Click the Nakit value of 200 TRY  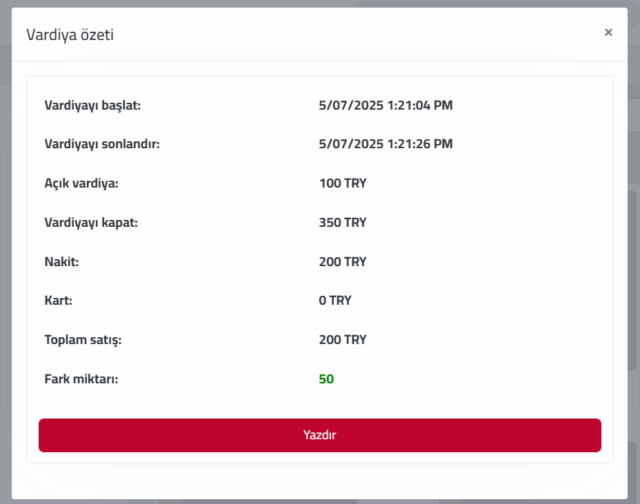point(343,261)
